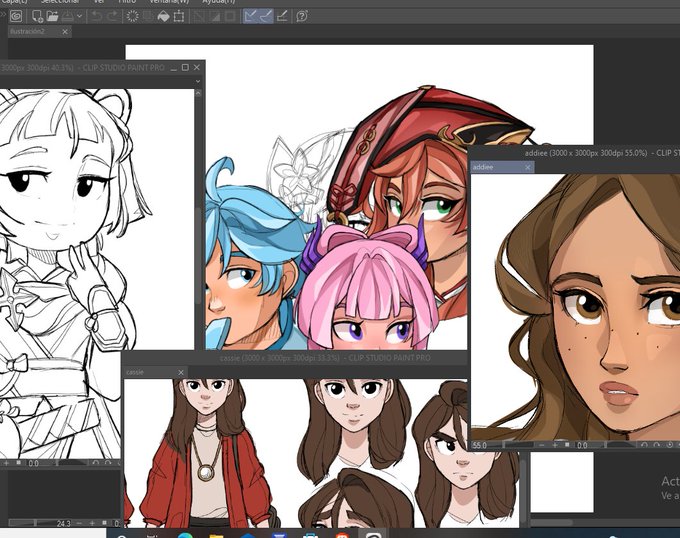Open the Ventana(W) menu
The height and width of the screenshot is (538, 680).
pyautogui.click(x=169, y=2)
